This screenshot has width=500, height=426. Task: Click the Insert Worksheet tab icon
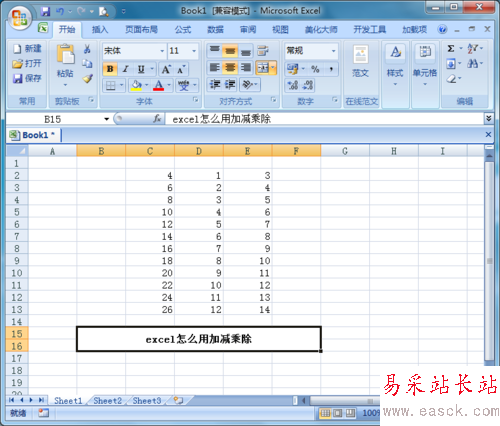point(179,400)
